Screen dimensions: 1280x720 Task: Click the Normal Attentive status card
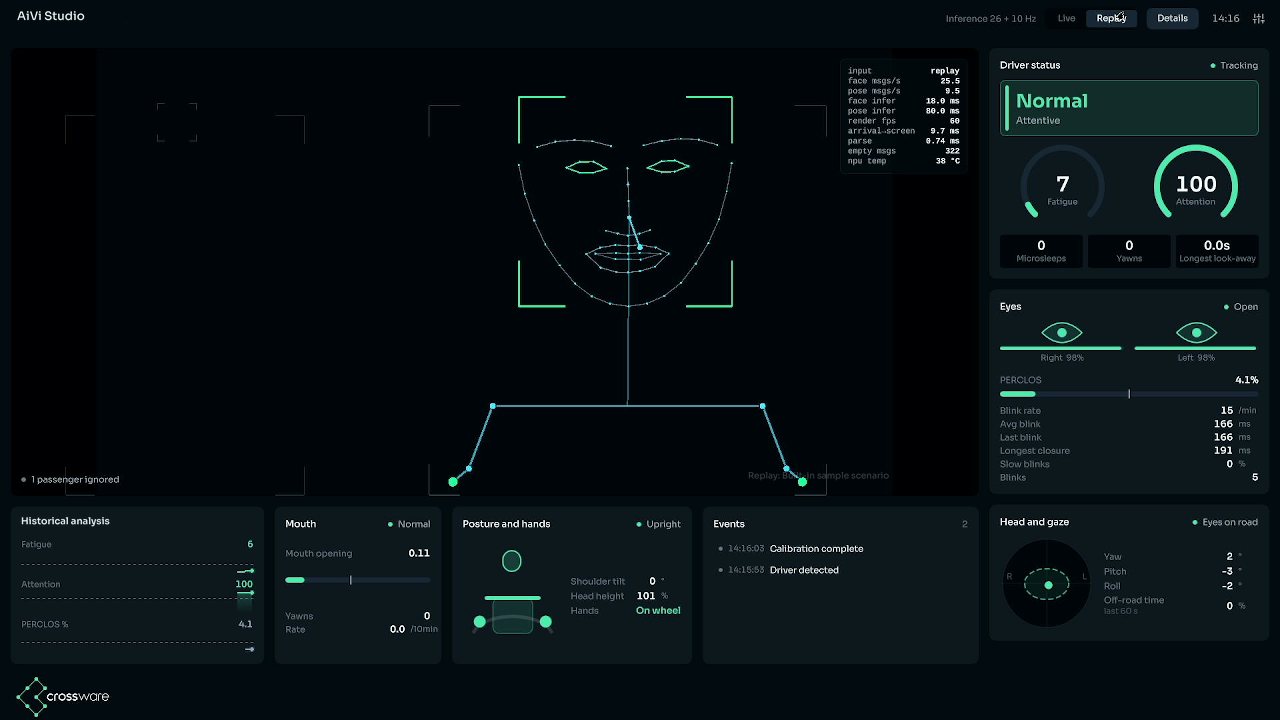click(1129, 108)
